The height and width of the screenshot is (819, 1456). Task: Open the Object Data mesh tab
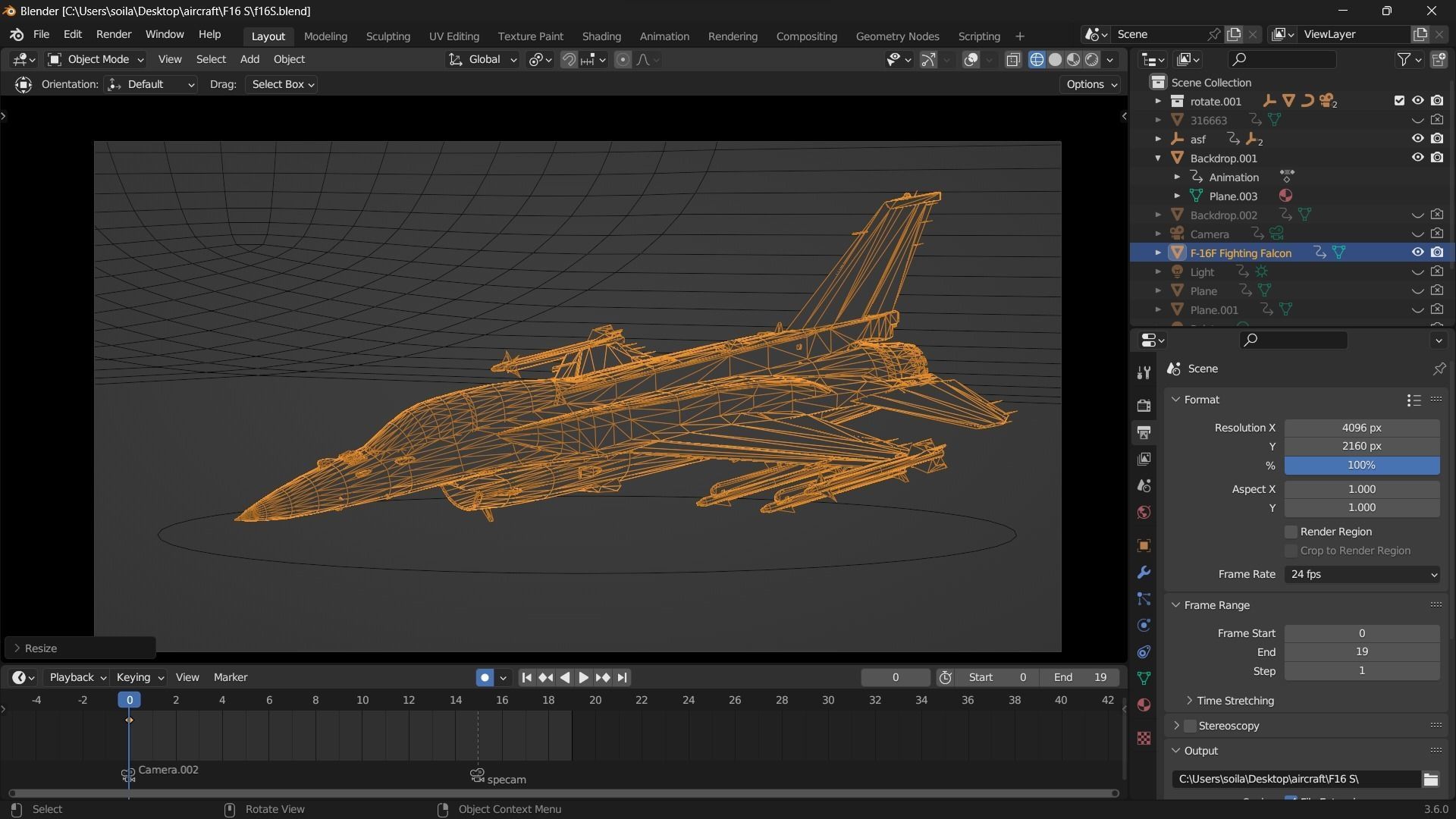coord(1144,679)
